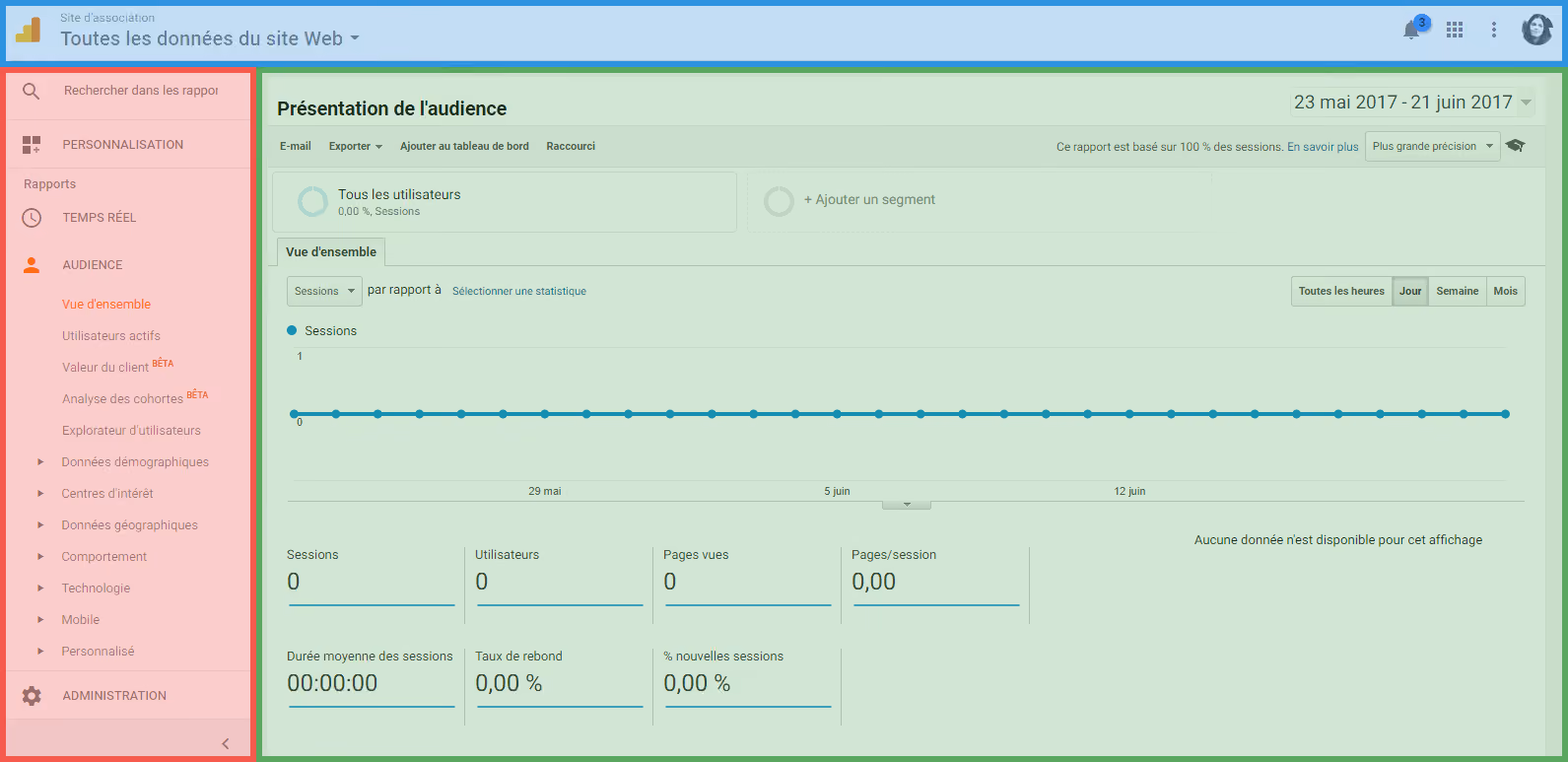This screenshot has height=762, width=1568.
Task: Open the Exporter dropdown
Action: (356, 146)
